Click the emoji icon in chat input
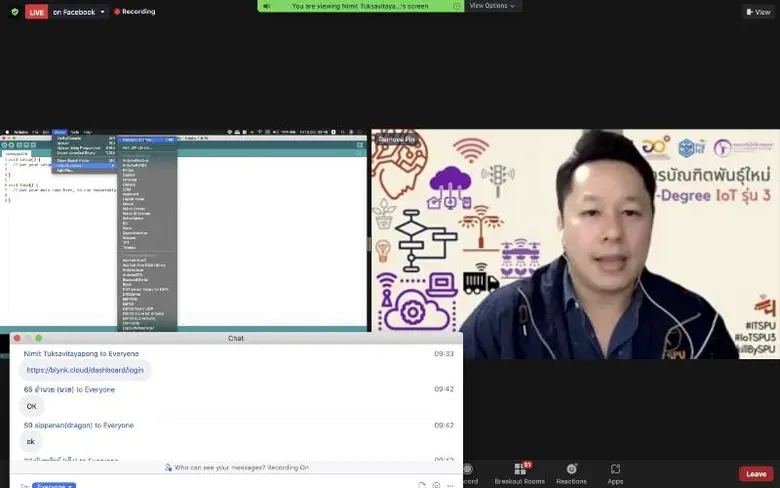 coord(436,485)
